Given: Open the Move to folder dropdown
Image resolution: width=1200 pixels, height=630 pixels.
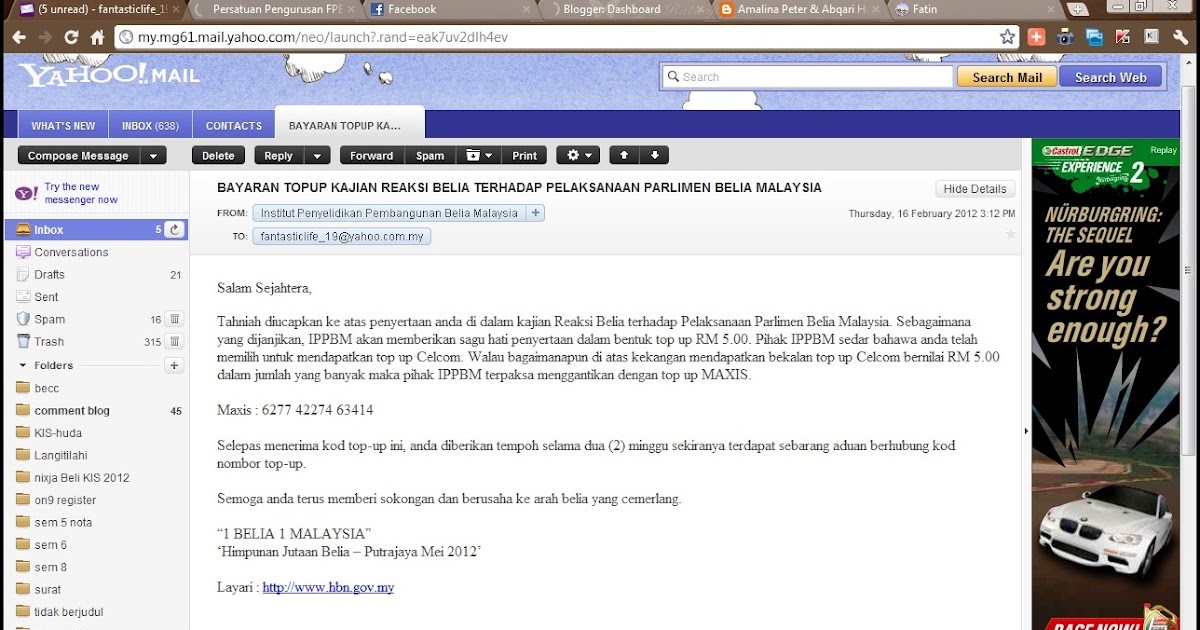Looking at the screenshot, I should (x=479, y=155).
